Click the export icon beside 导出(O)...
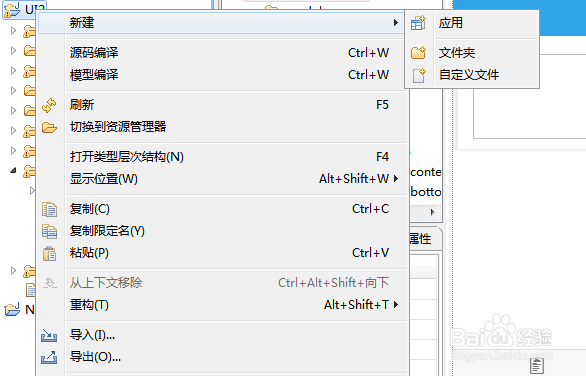Screen dimensions: 586x376 point(49,357)
